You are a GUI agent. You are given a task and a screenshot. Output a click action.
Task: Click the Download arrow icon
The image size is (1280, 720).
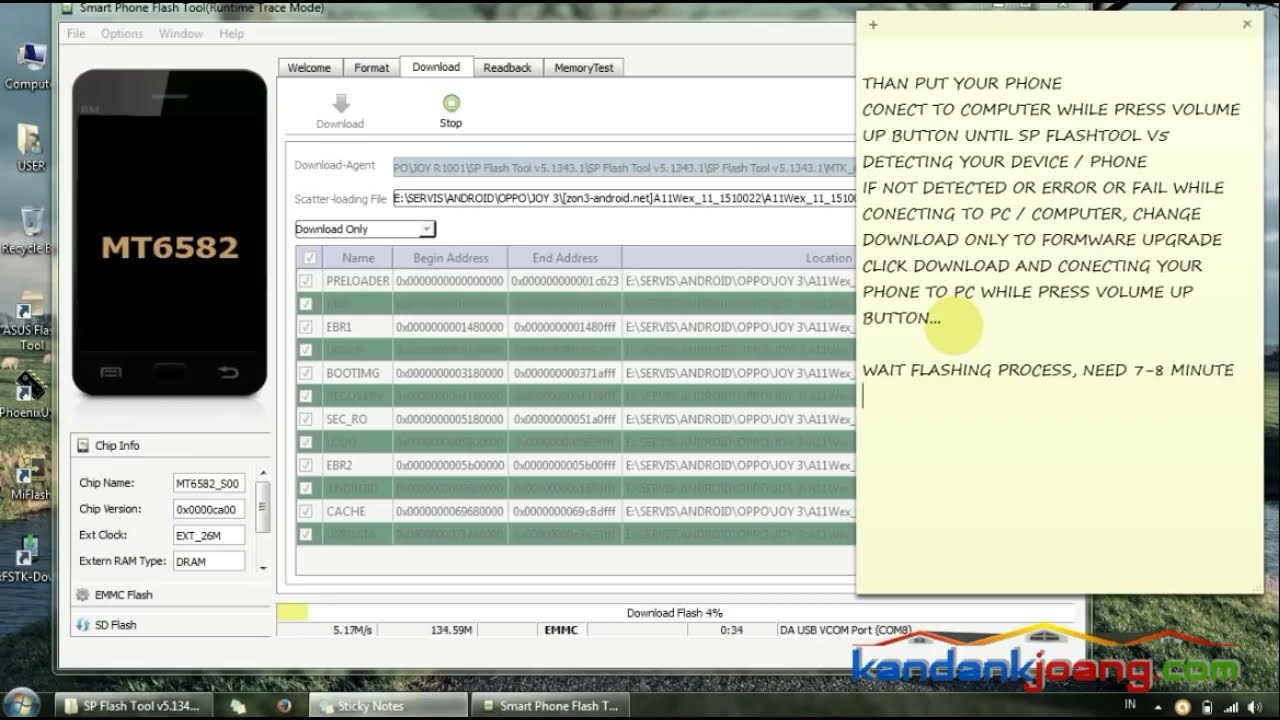click(x=341, y=103)
